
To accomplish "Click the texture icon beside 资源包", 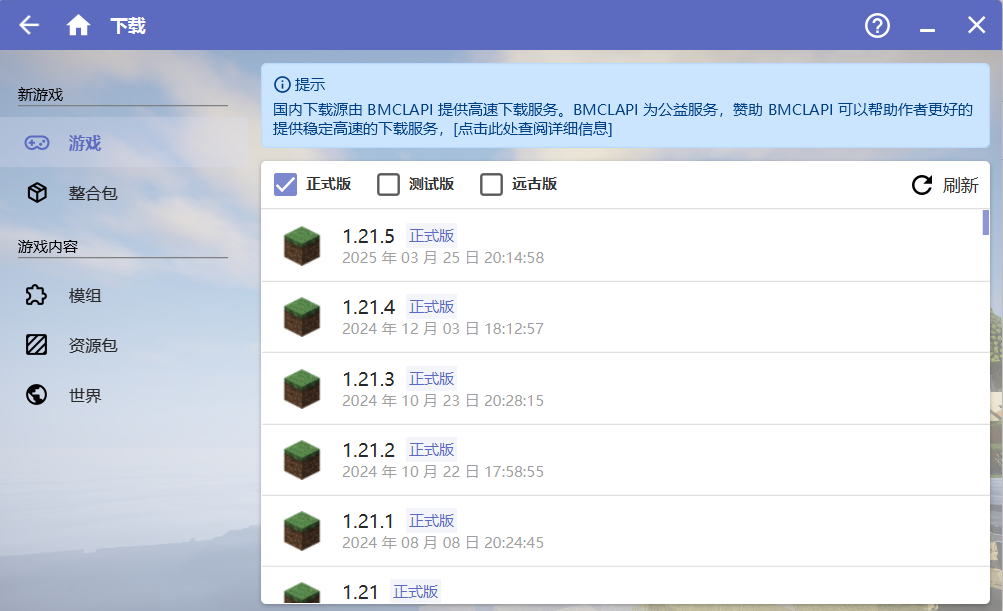I will pyautogui.click(x=36, y=345).
